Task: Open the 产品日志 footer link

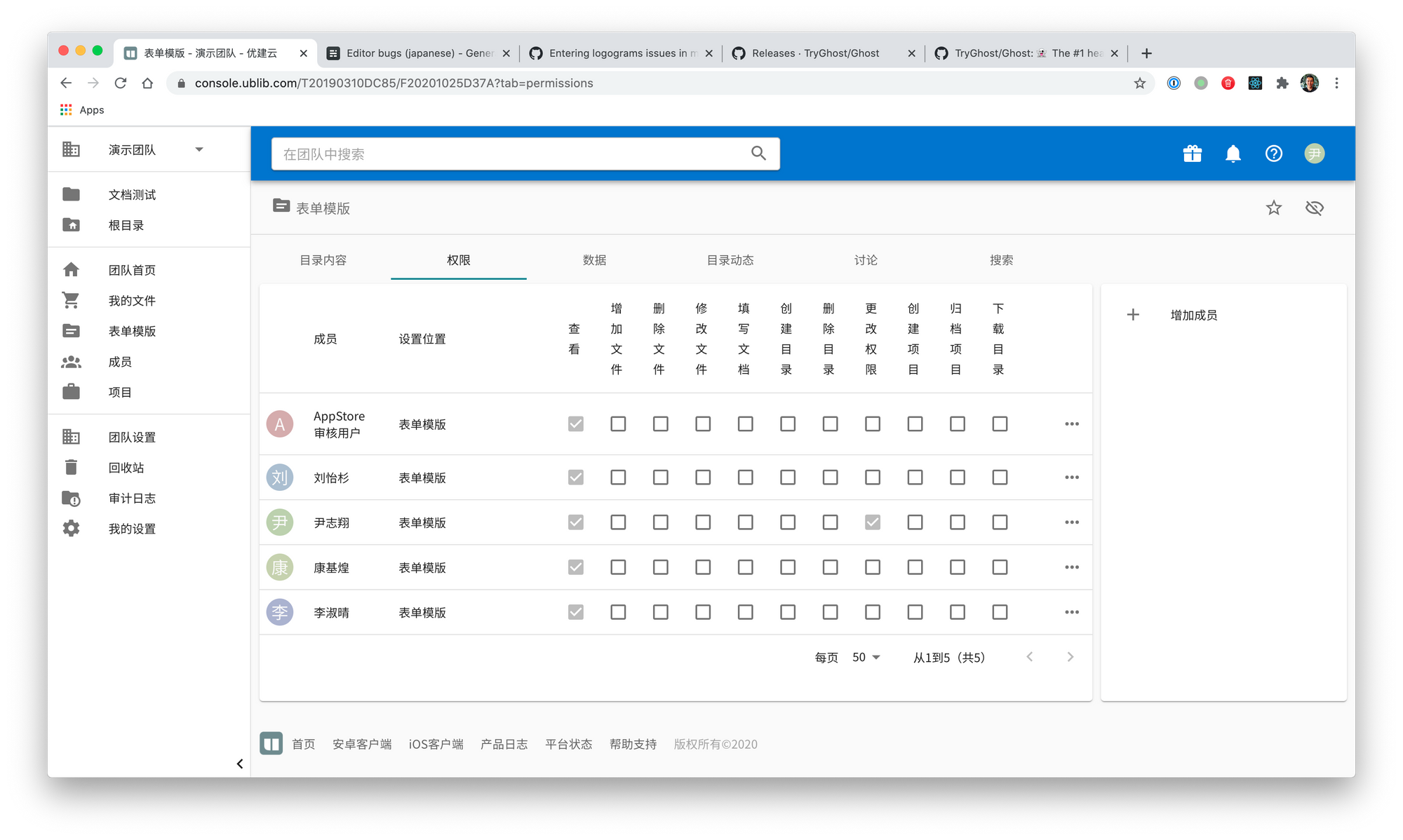Action: pos(504,744)
